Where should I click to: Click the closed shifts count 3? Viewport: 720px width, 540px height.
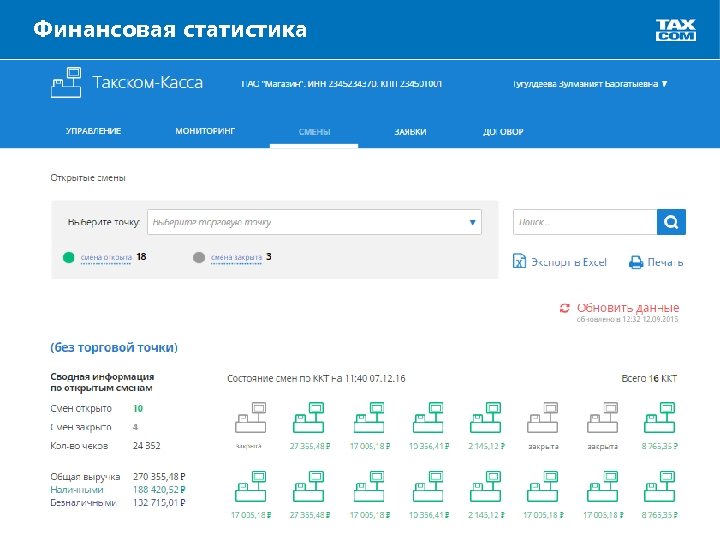tap(269, 257)
